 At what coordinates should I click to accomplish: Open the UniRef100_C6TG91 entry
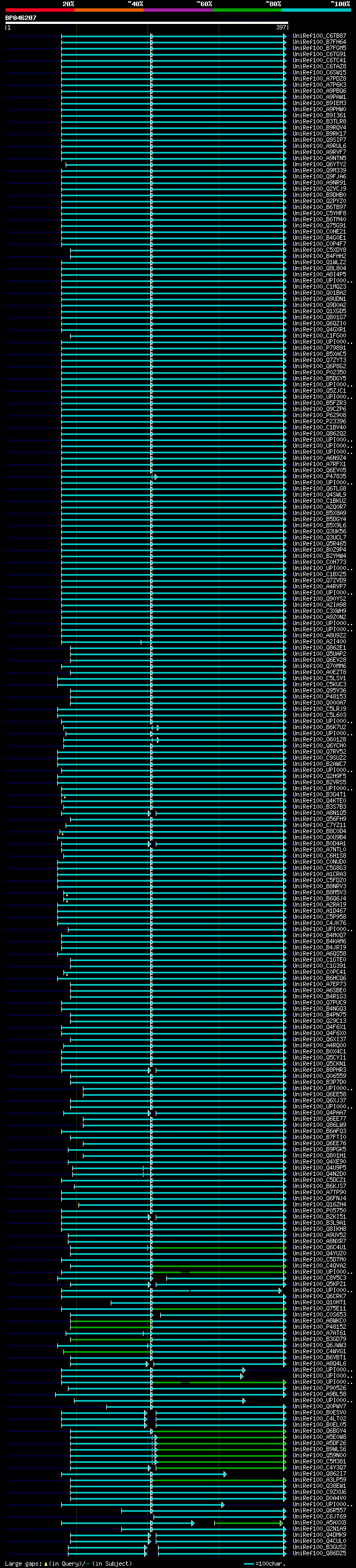[319, 54]
